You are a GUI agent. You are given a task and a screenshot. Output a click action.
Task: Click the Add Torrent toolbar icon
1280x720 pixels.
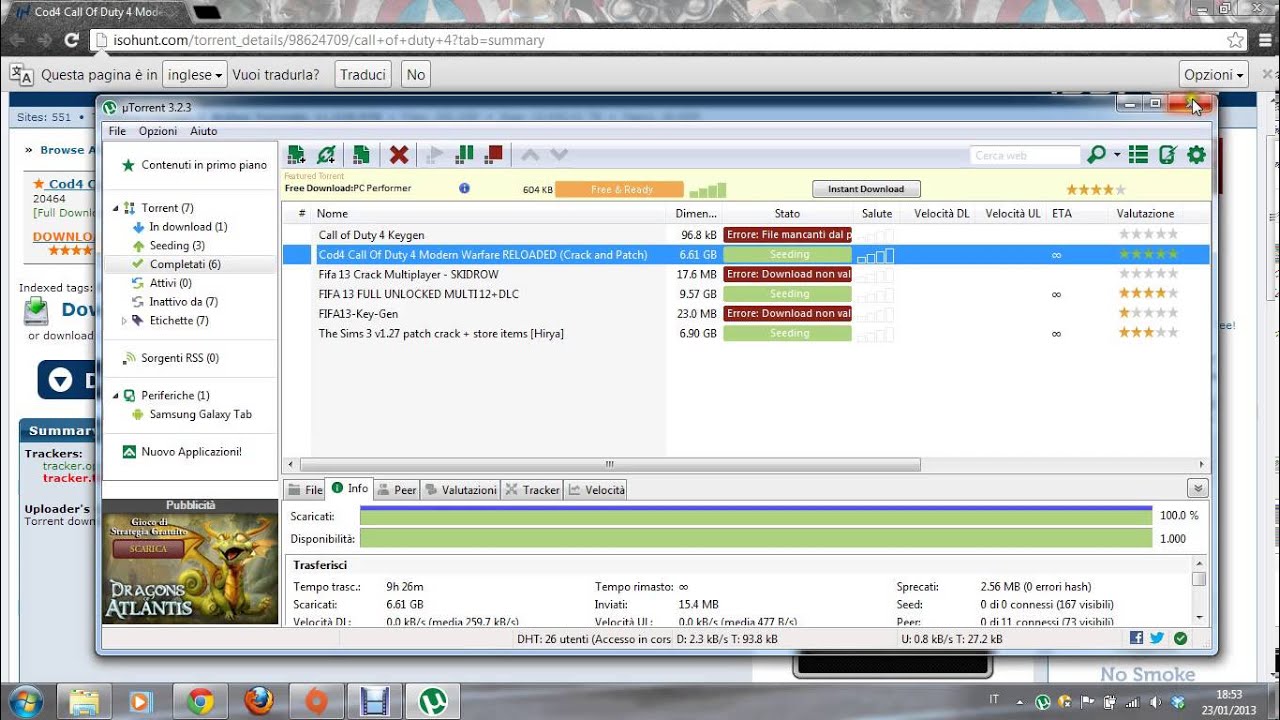point(296,154)
